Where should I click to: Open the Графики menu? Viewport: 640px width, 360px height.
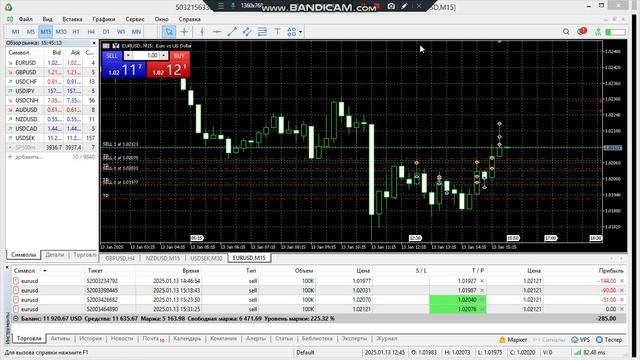tap(104, 19)
